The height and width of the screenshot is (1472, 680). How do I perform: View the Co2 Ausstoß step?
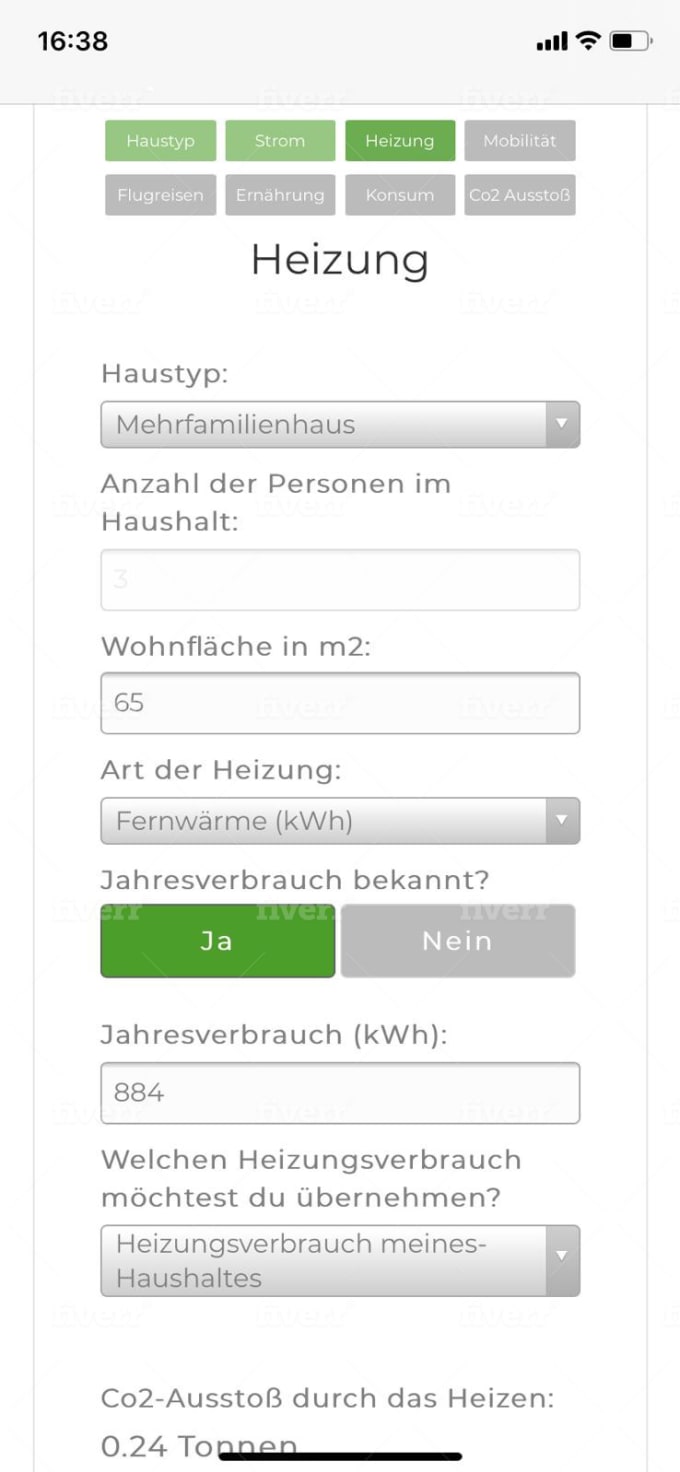tap(520, 195)
